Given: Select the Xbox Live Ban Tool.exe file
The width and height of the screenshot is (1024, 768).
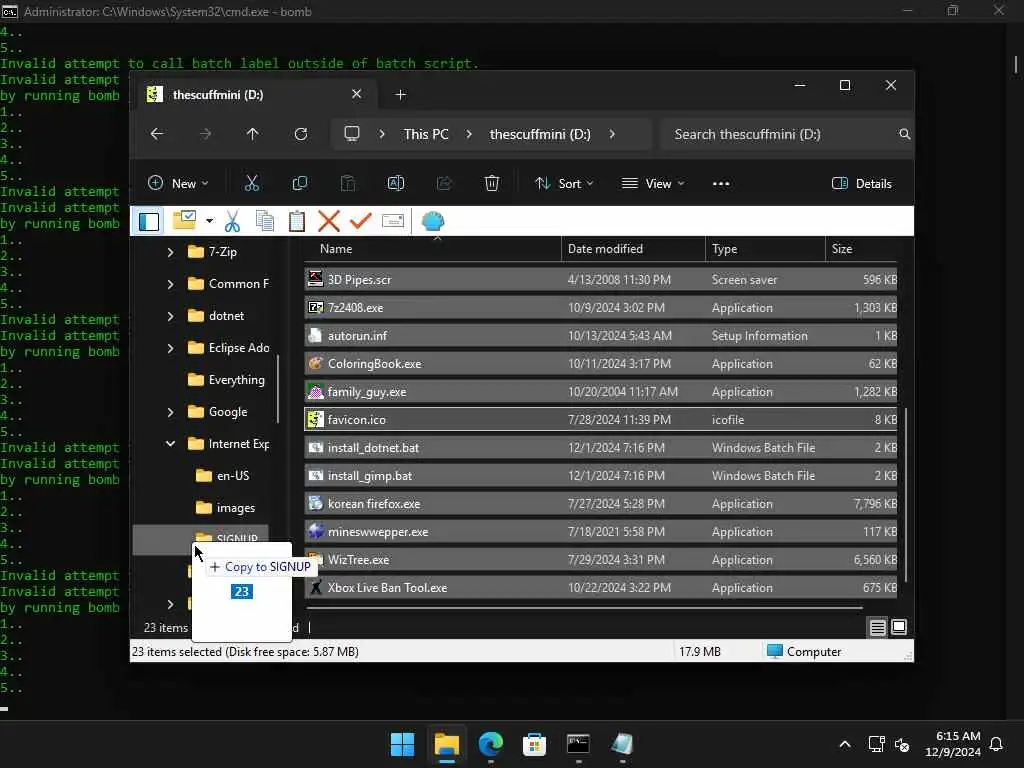Looking at the screenshot, I should click(600, 588).
